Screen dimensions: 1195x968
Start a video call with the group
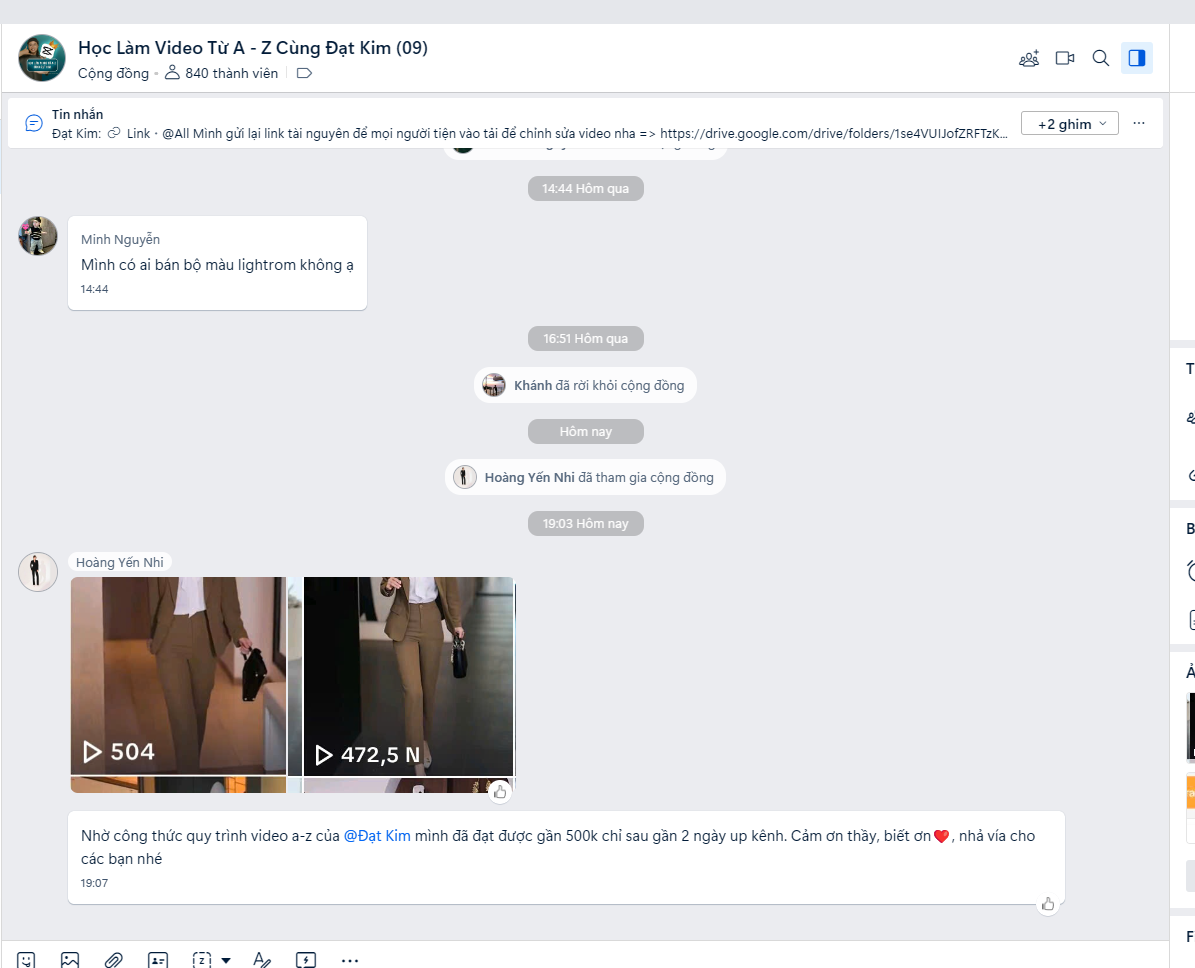(1065, 58)
